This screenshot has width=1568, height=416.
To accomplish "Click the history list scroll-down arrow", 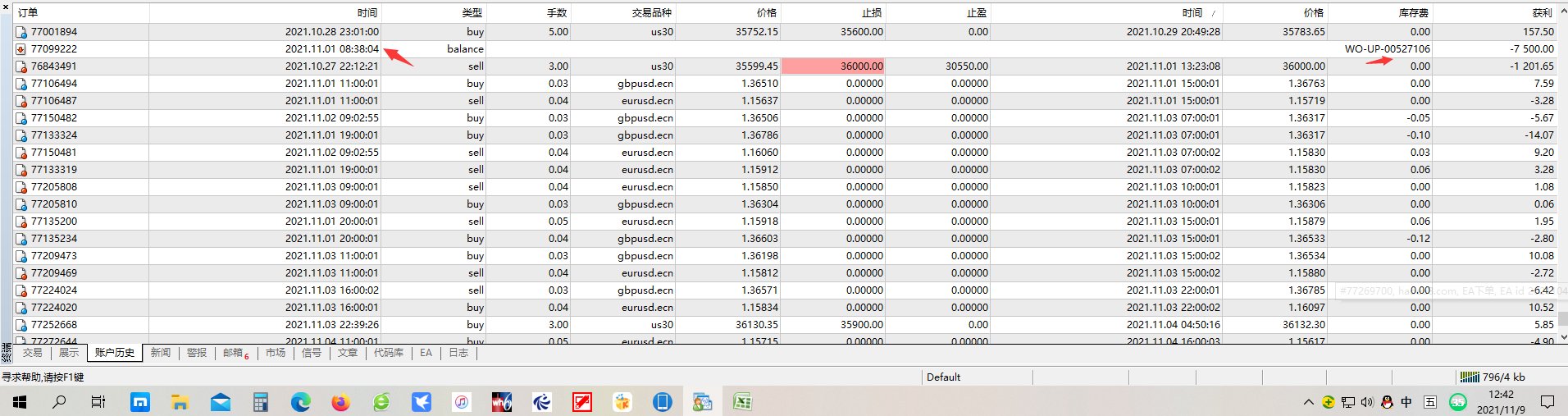I will pyautogui.click(x=1562, y=337).
